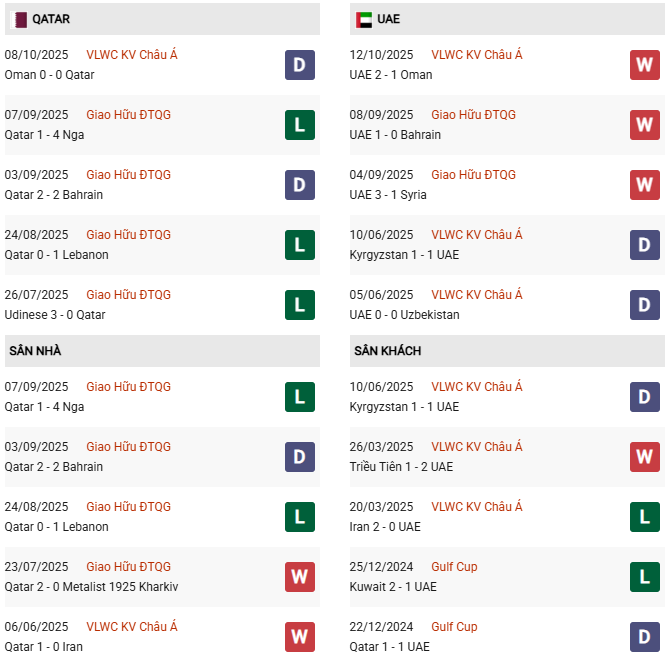Screen dimensions: 666x662
Task: Click loss badge for Udinese 3-0 Qatar
Action: (x=299, y=305)
